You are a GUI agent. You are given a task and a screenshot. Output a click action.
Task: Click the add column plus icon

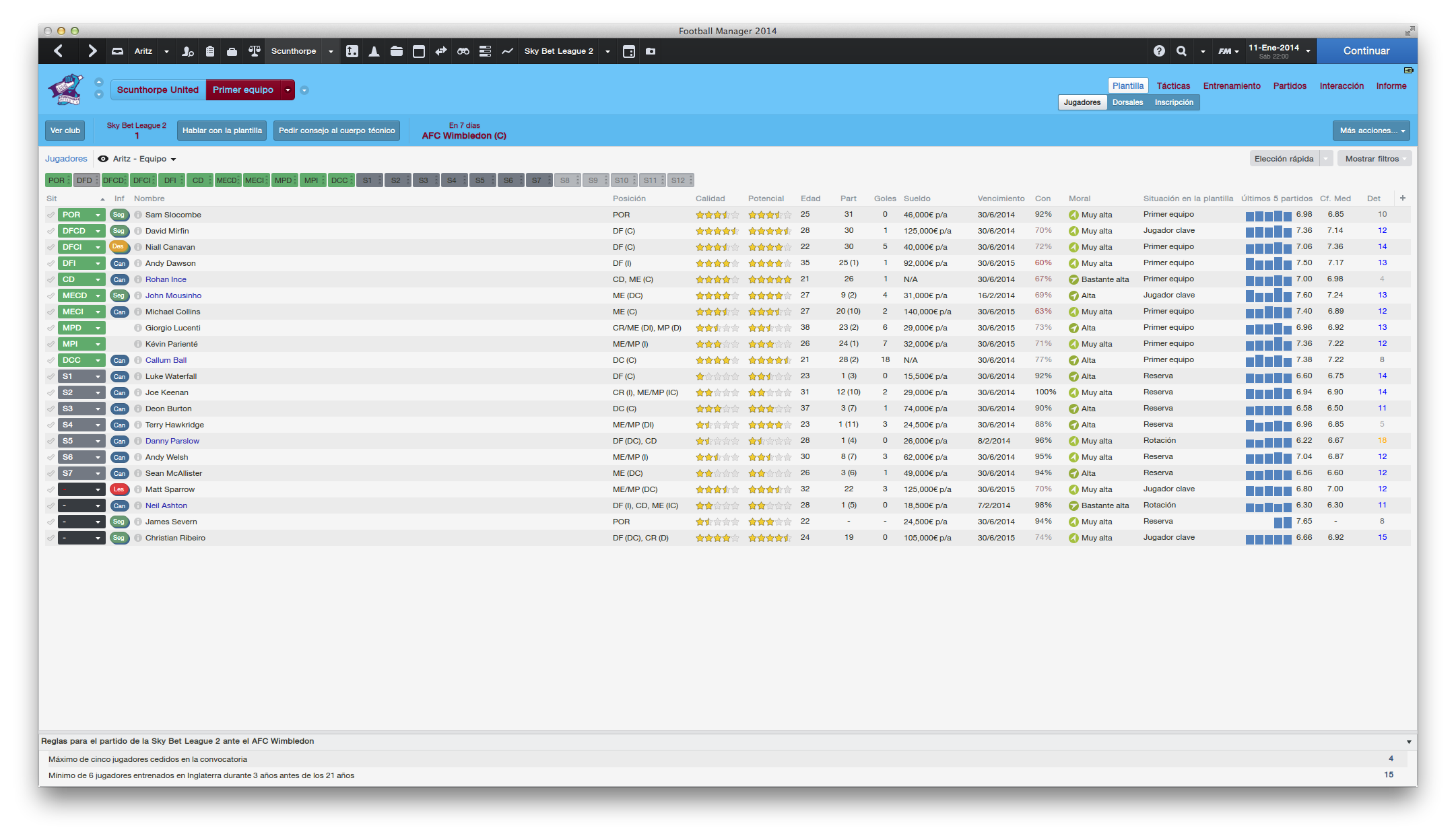point(1403,198)
